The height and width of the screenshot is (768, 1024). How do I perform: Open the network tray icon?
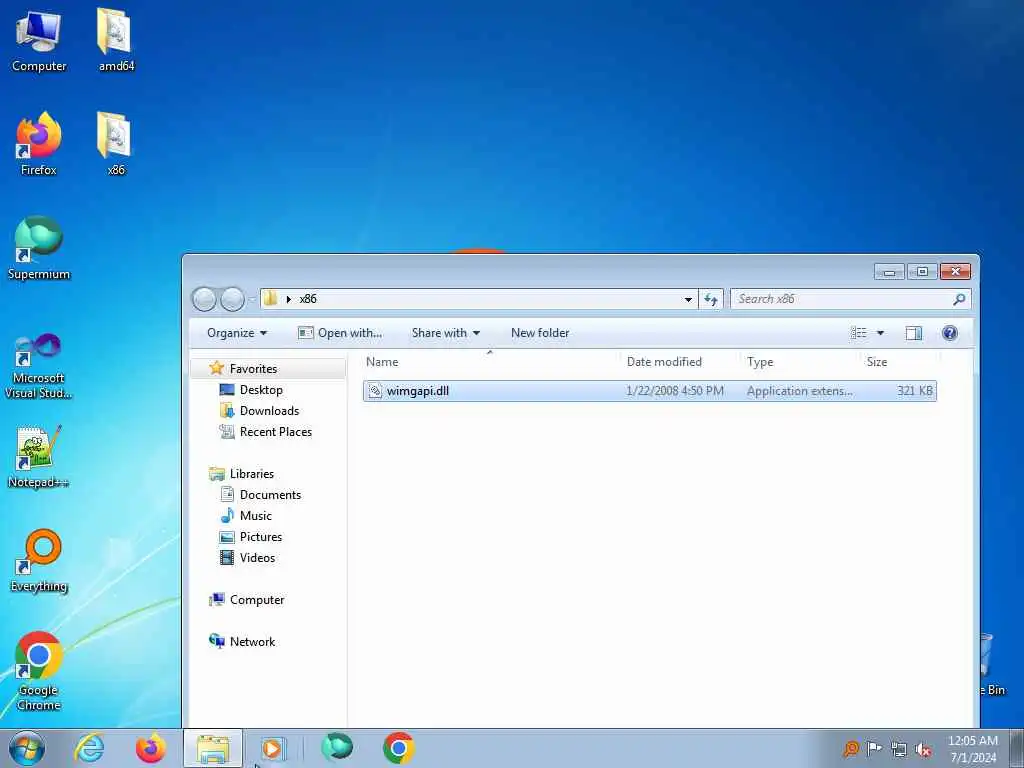pyautogui.click(x=899, y=749)
